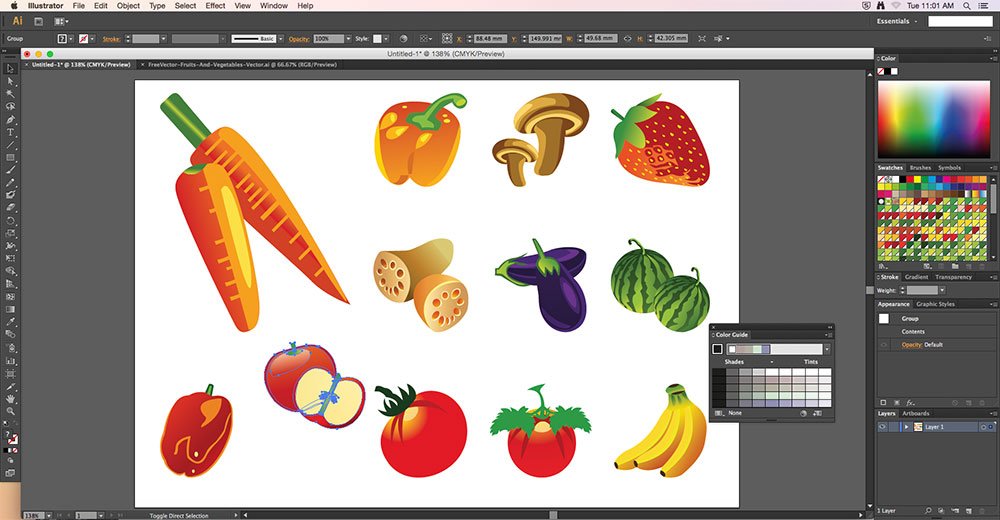Click the Y position field 149.991 mm
Viewport: 1000px width, 520px height.
click(545, 39)
